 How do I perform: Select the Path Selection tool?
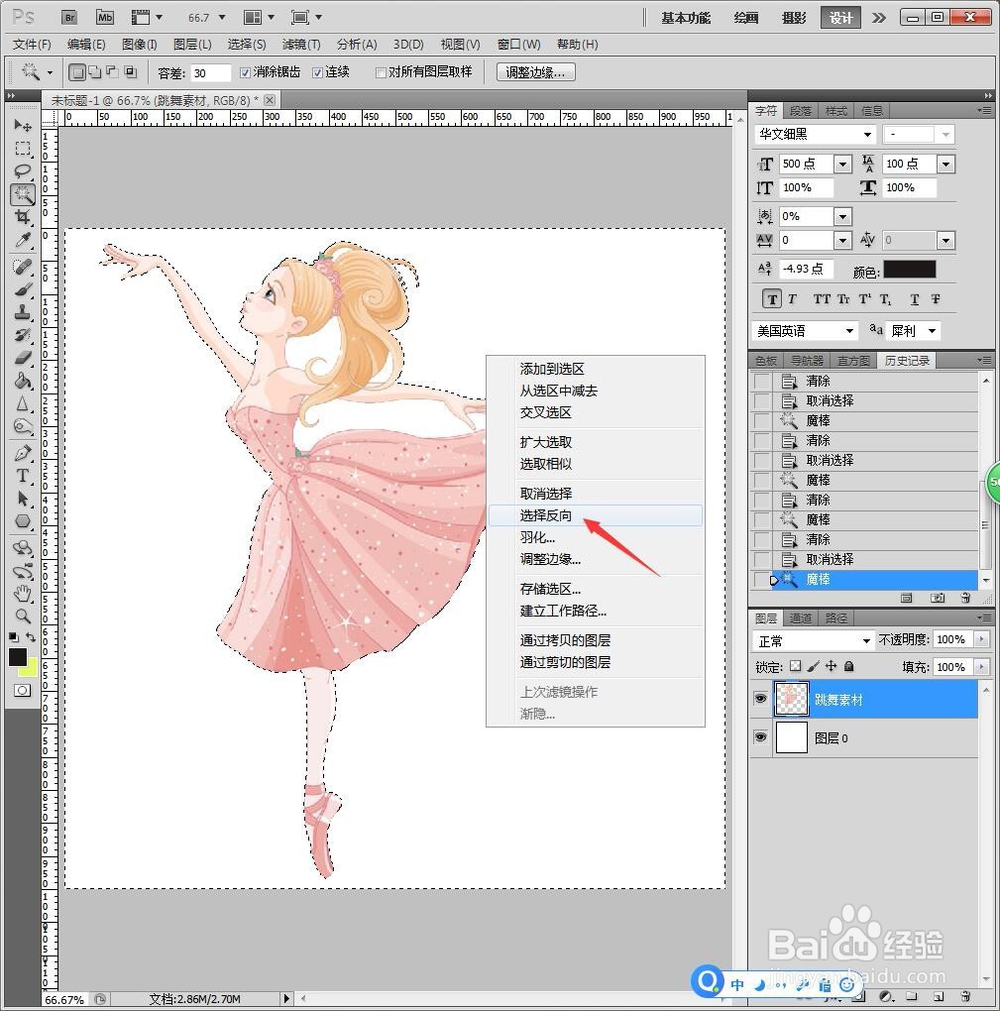[x=23, y=498]
